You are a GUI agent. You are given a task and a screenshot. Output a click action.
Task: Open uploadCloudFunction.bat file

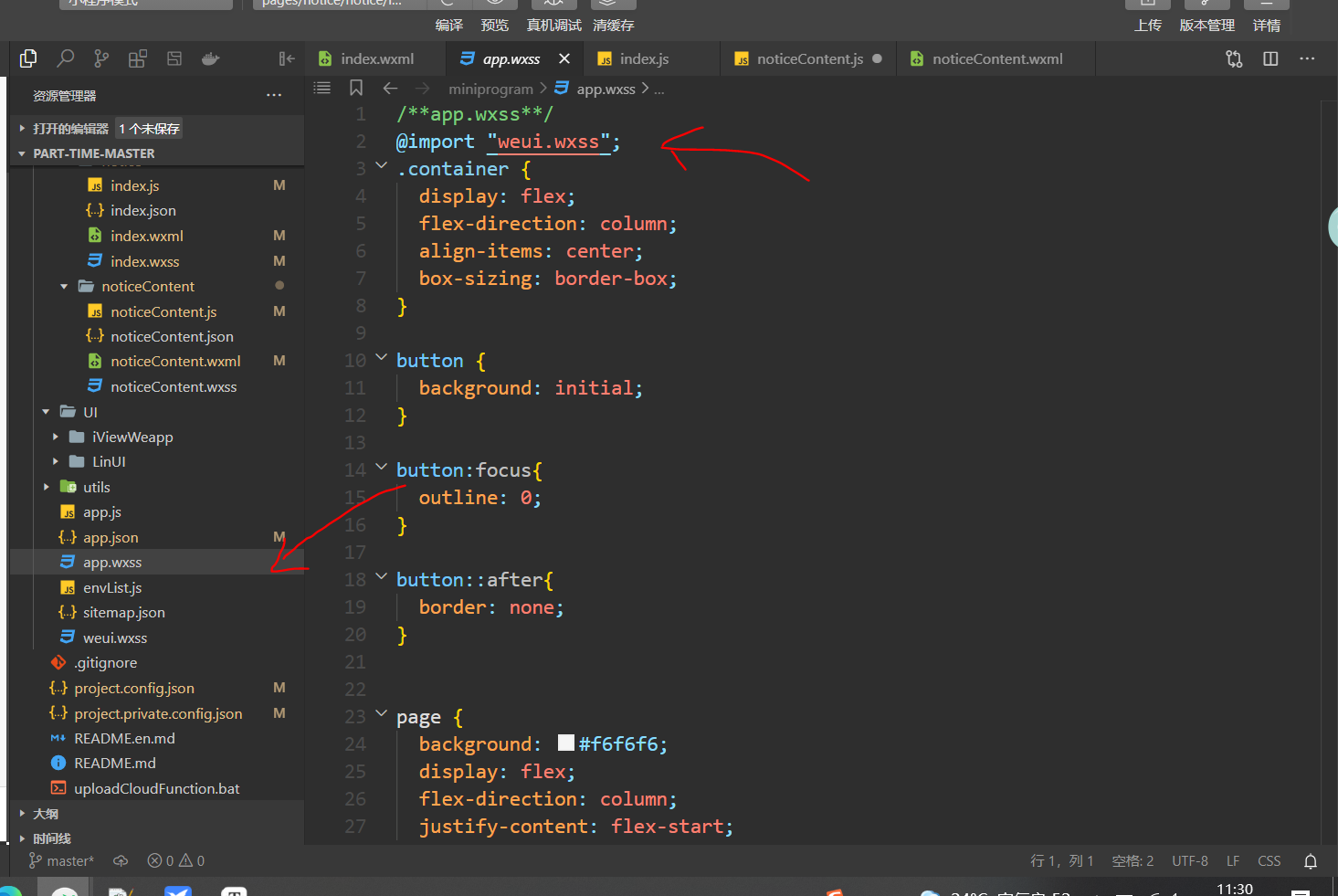156,788
